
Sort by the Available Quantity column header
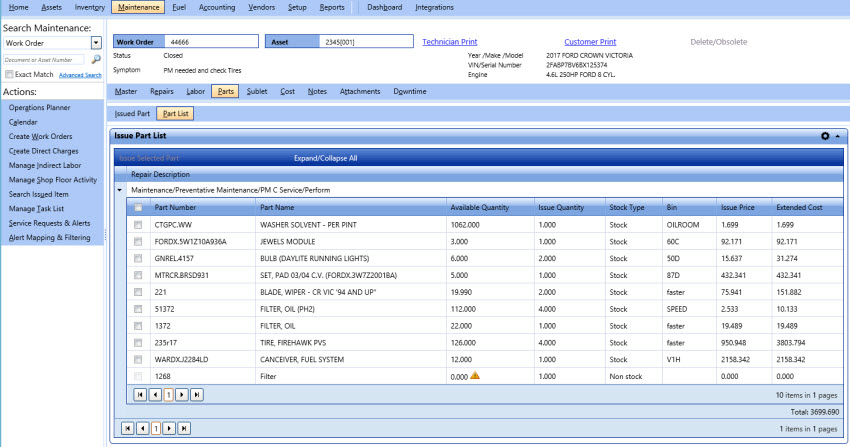pyautogui.click(x=479, y=208)
